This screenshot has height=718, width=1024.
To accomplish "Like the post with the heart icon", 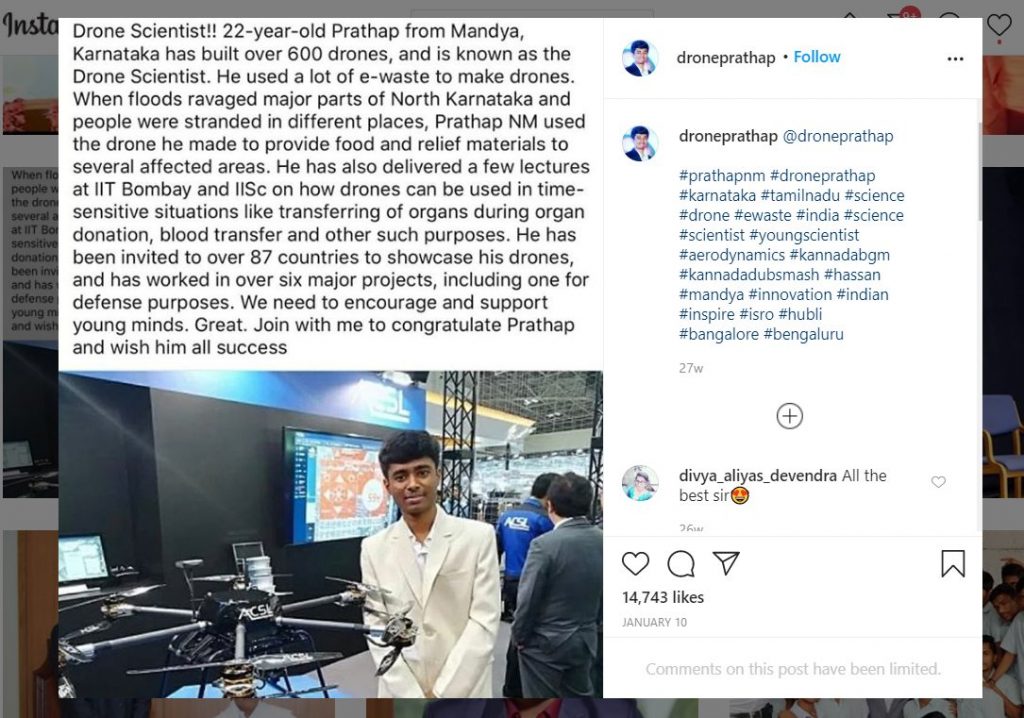I will [635, 564].
